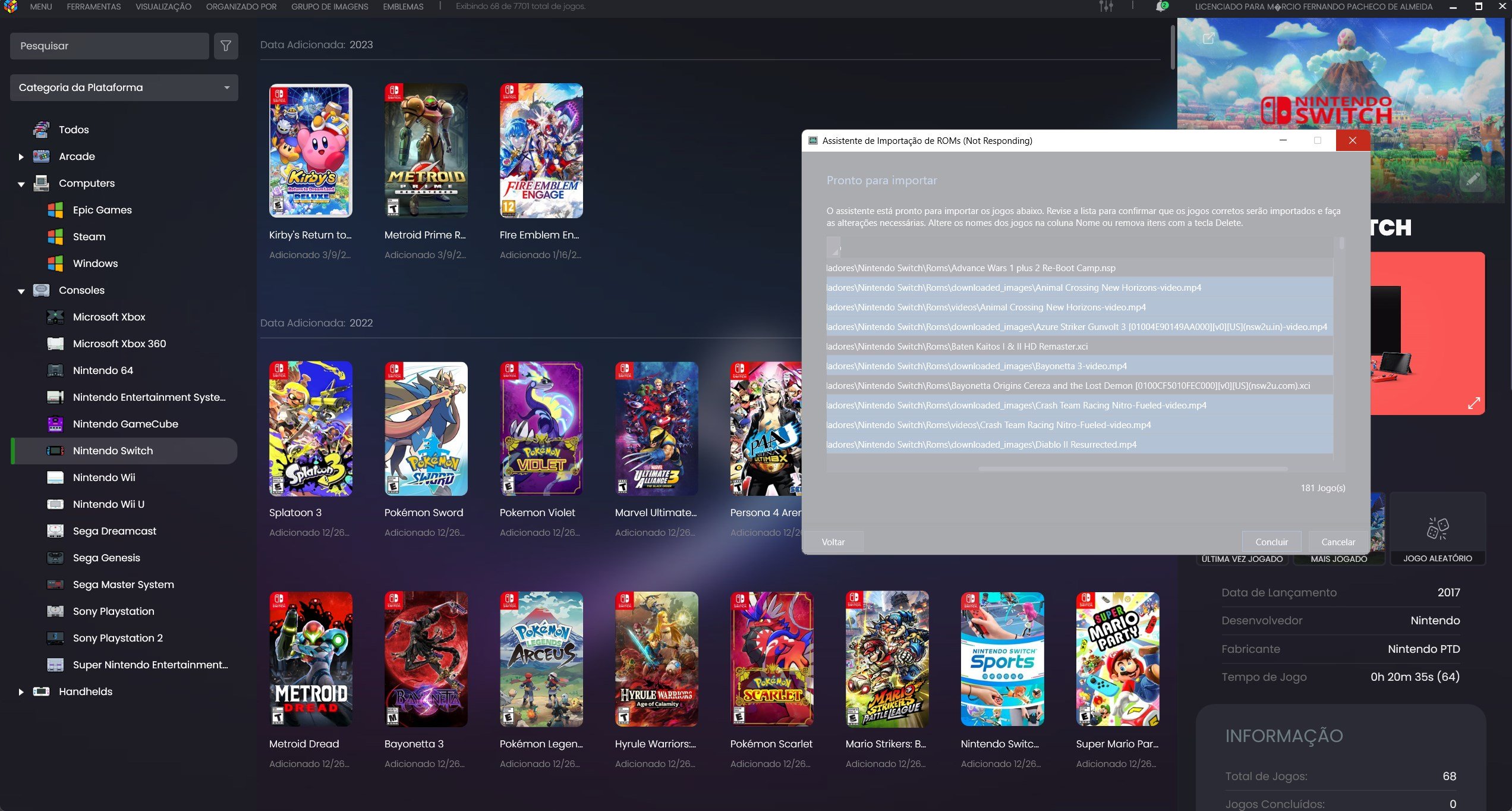Image resolution: width=1512 pixels, height=811 pixels.
Task: Select the Handhelds category icon
Action: tap(41, 691)
